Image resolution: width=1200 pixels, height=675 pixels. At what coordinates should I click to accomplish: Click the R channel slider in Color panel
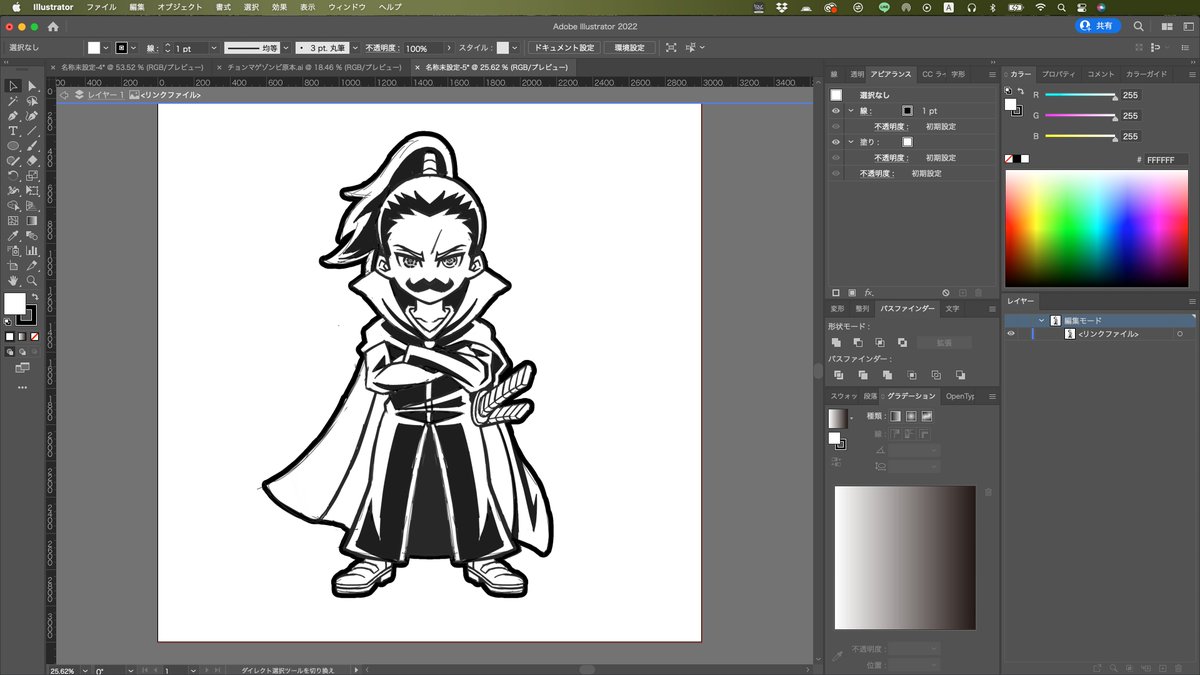tap(1080, 95)
